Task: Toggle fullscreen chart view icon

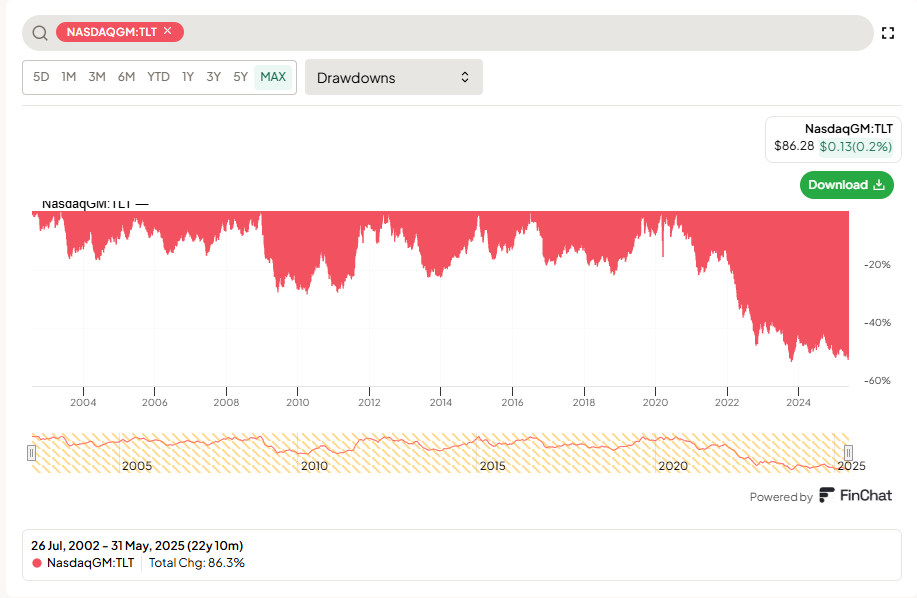Action: pos(888,33)
